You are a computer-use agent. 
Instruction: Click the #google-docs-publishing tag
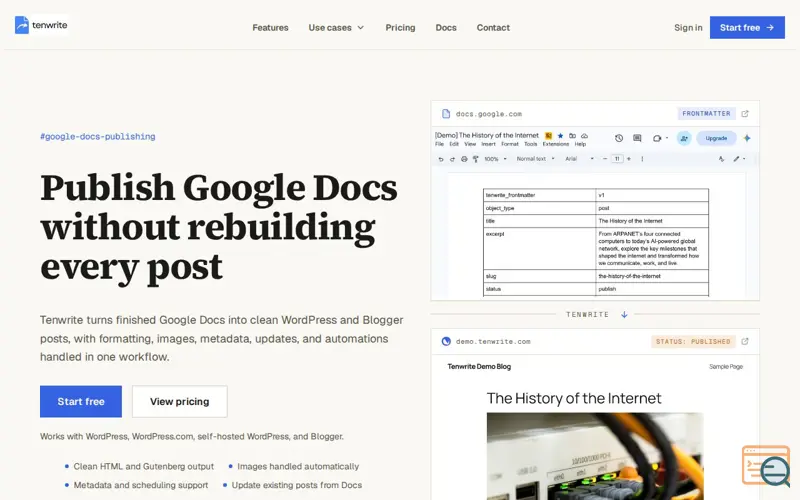(x=98, y=136)
